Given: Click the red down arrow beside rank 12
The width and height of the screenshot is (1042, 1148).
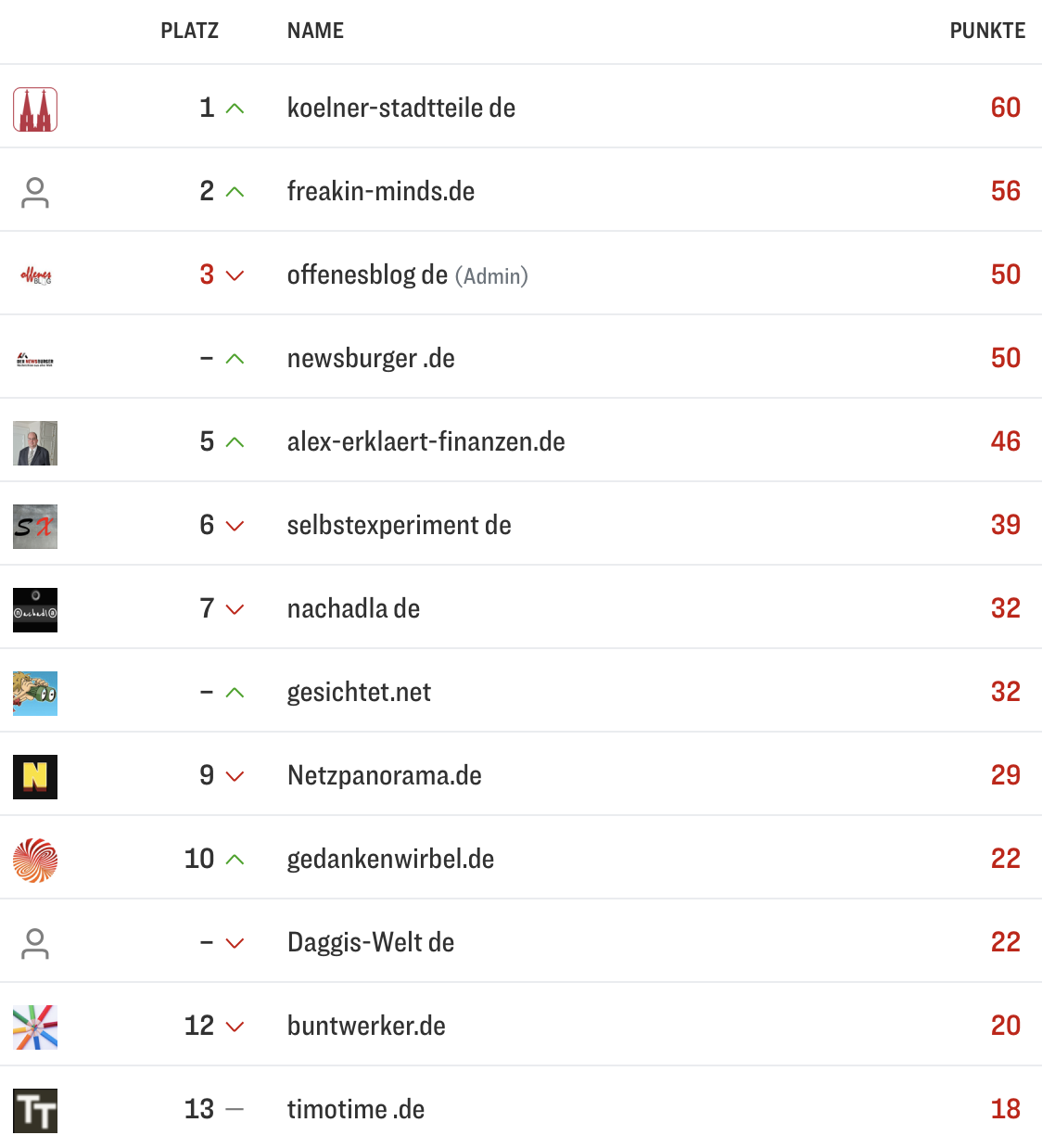Looking at the screenshot, I should 235,1027.
